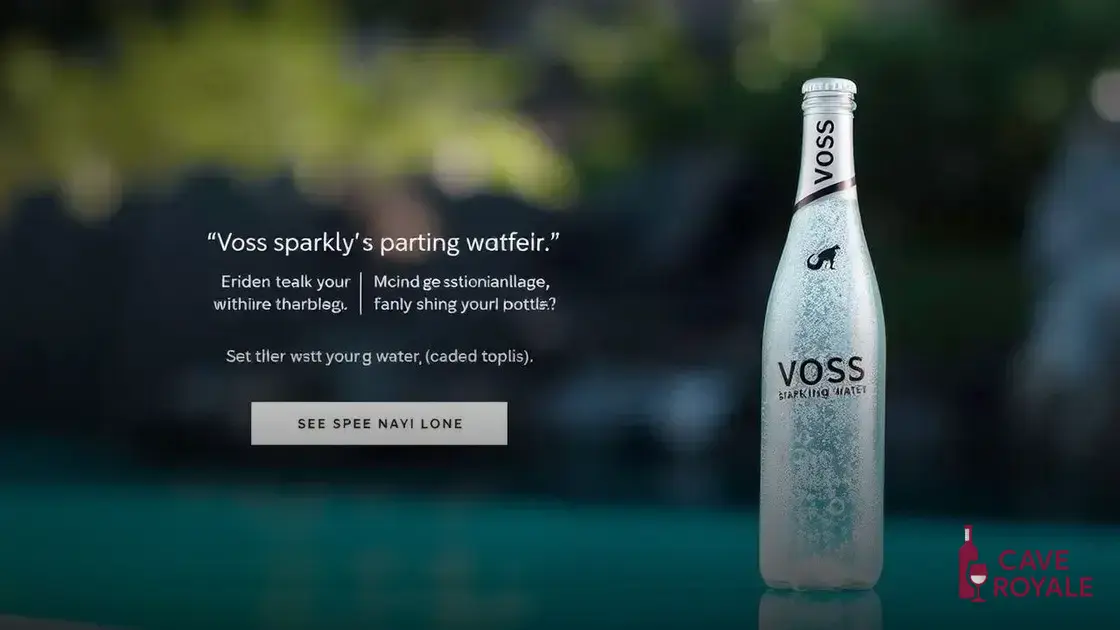Click the "Eriden tealk your" text line

click(285, 281)
